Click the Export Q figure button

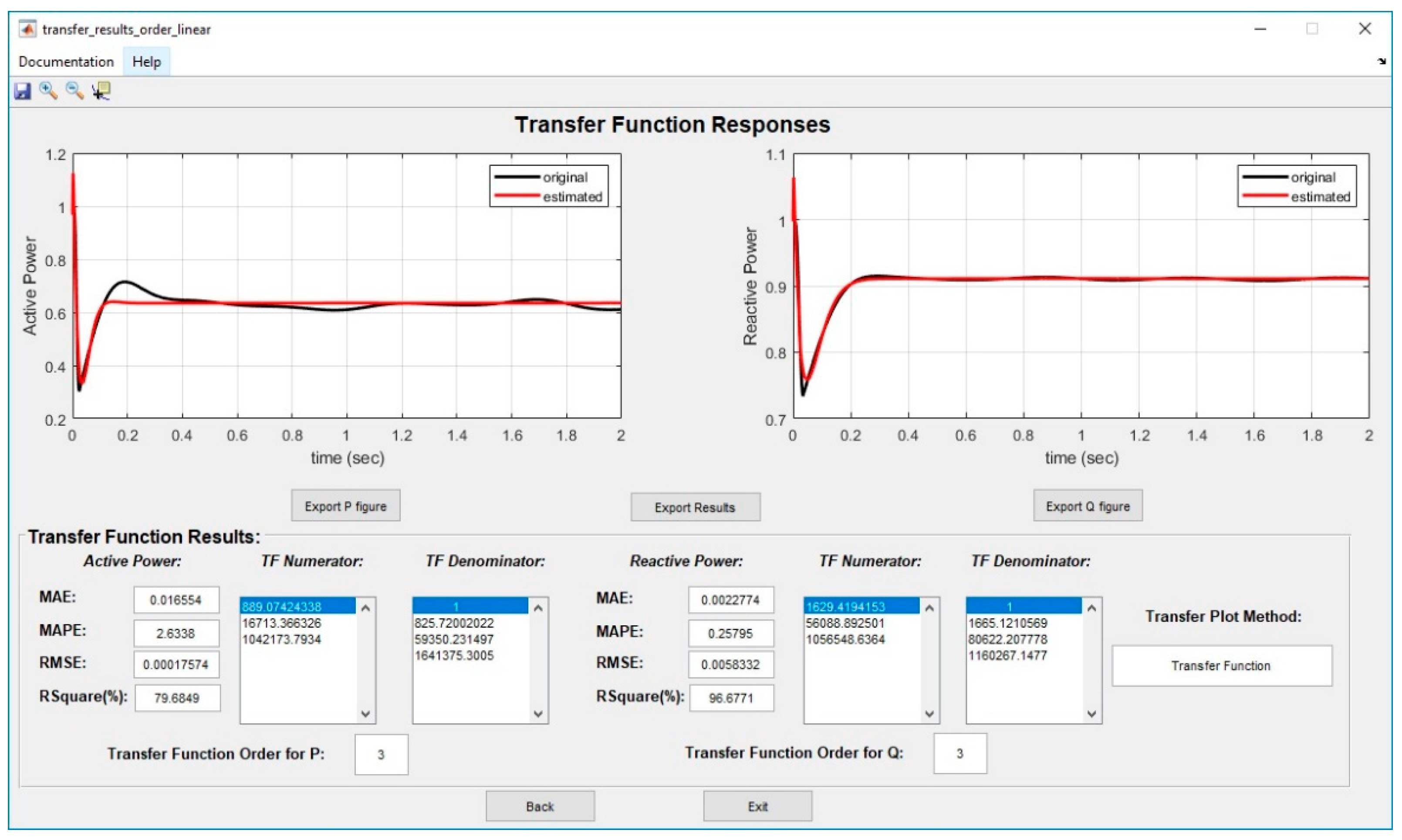coord(1087,506)
